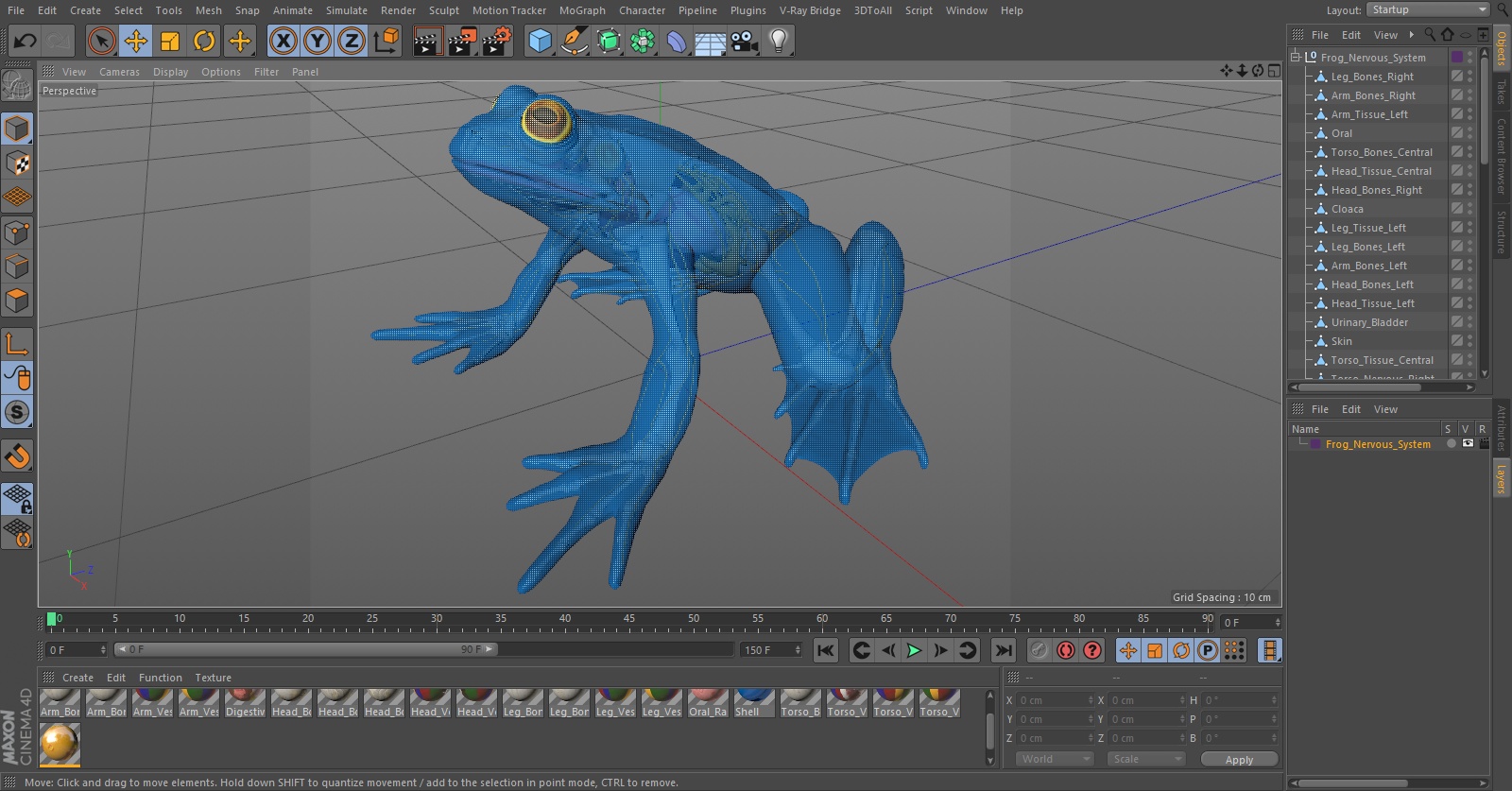
Task: Open Objects panel search icon
Action: point(1430,35)
